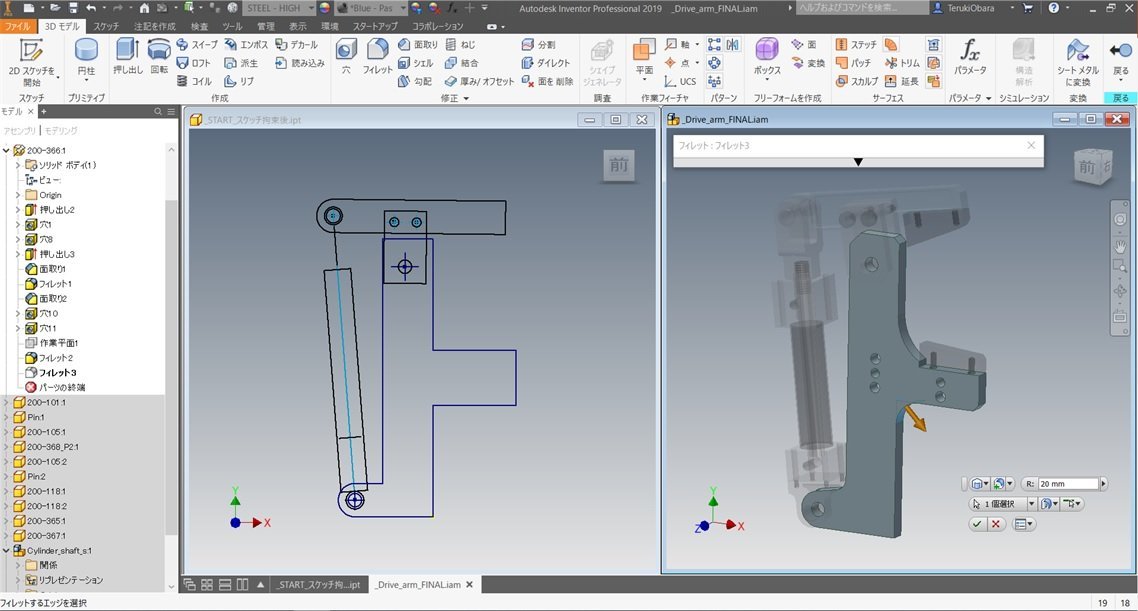
Task: Close the フィレット:フィレット3 dialog bar
Action: pyautogui.click(x=1031, y=145)
